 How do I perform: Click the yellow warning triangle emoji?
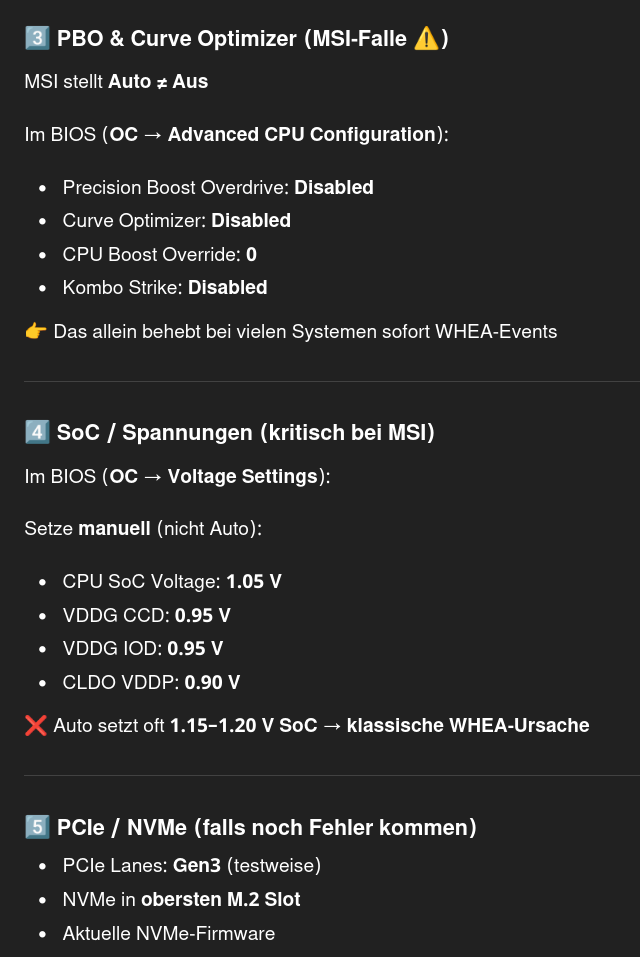(426, 39)
